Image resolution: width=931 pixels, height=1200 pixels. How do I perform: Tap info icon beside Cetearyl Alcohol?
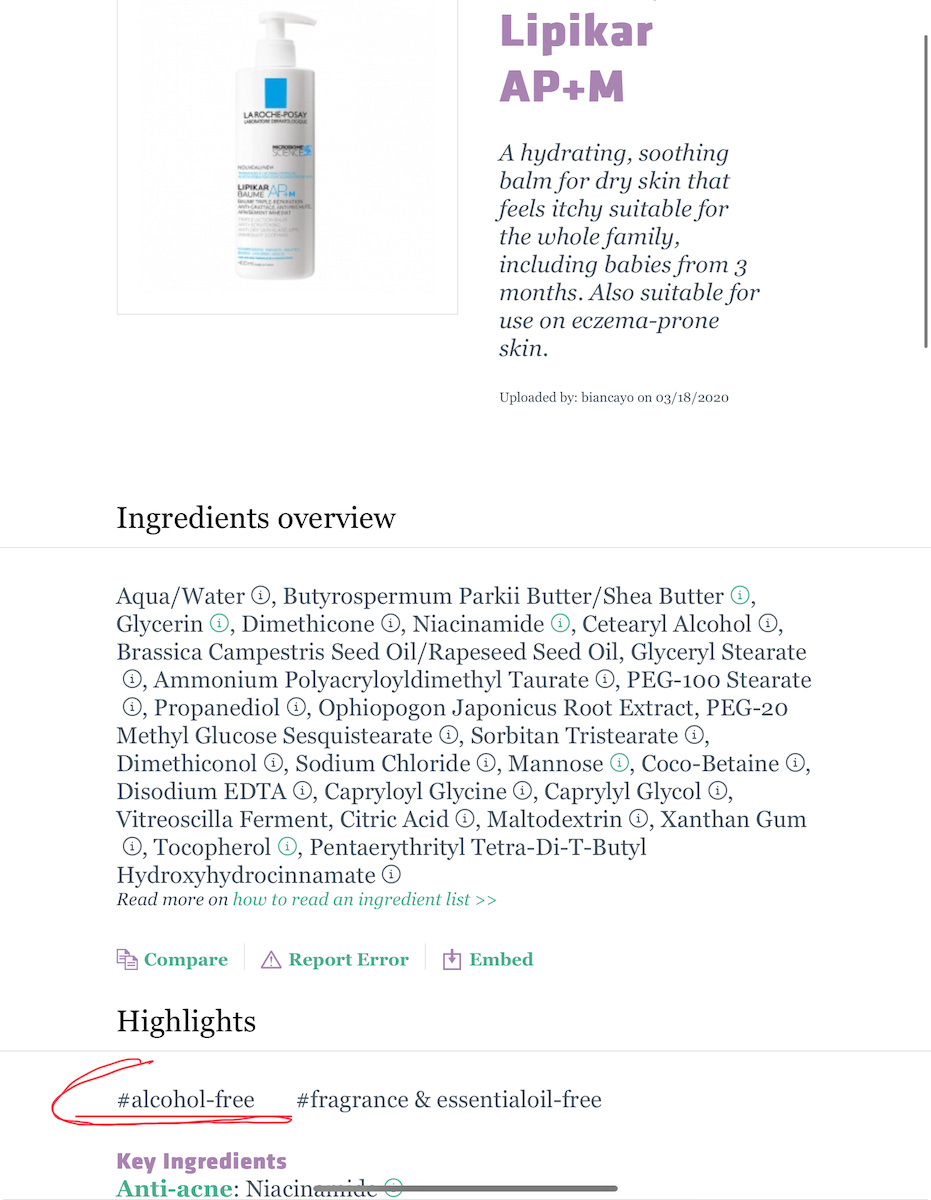767,625
